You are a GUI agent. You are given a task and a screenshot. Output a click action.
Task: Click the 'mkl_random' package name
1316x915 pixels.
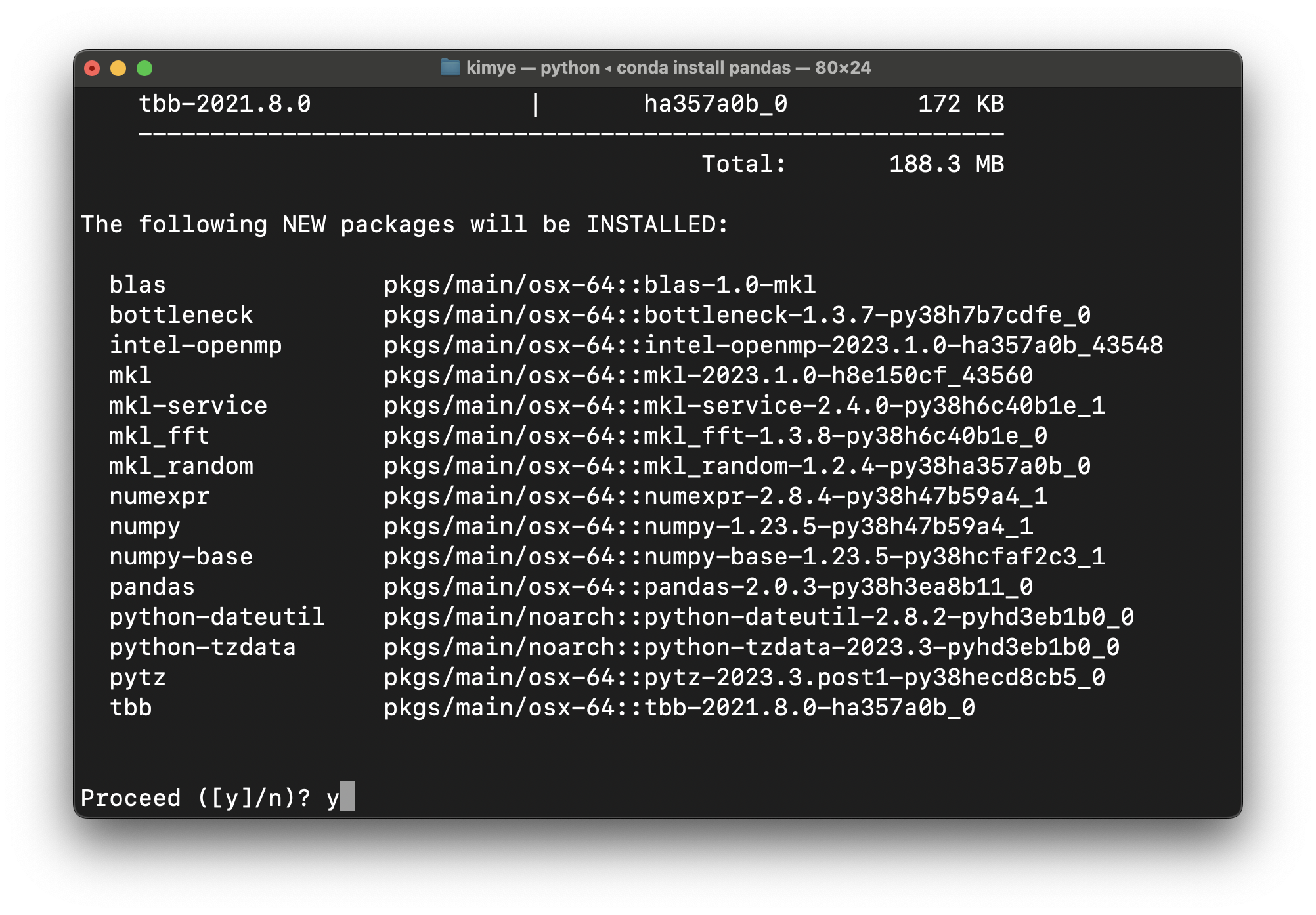181,466
